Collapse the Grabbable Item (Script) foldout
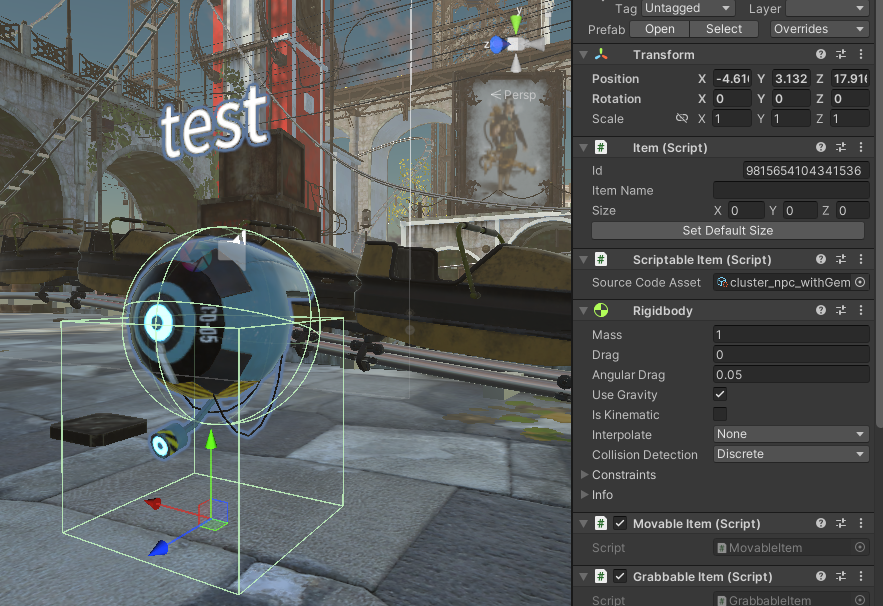The height and width of the screenshot is (606, 883). coord(584,577)
